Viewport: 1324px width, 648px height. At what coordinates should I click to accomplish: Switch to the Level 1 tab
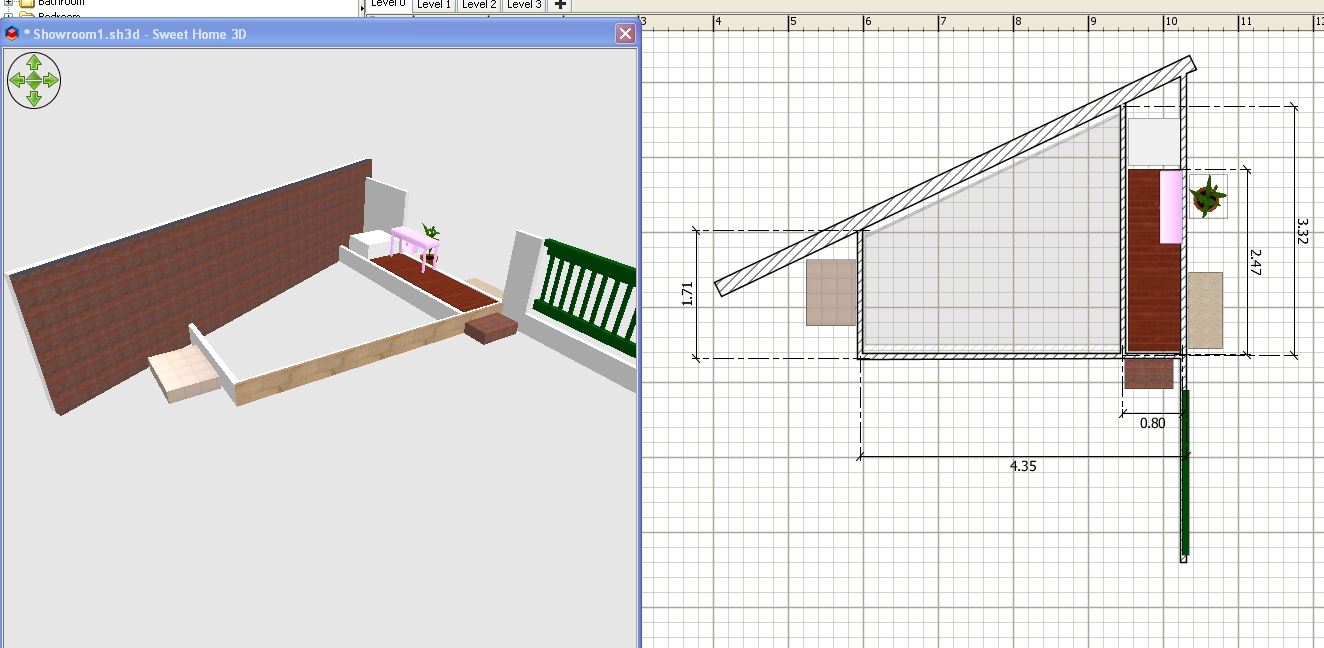pos(433,5)
